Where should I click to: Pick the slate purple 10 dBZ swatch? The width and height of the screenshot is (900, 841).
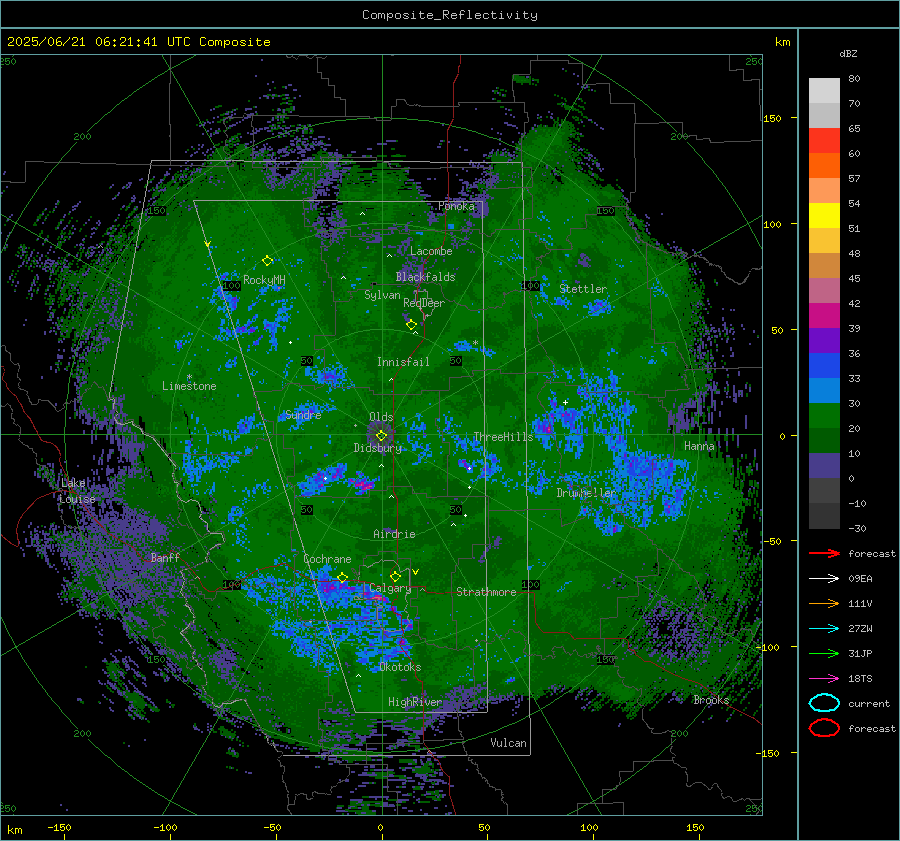824,465
